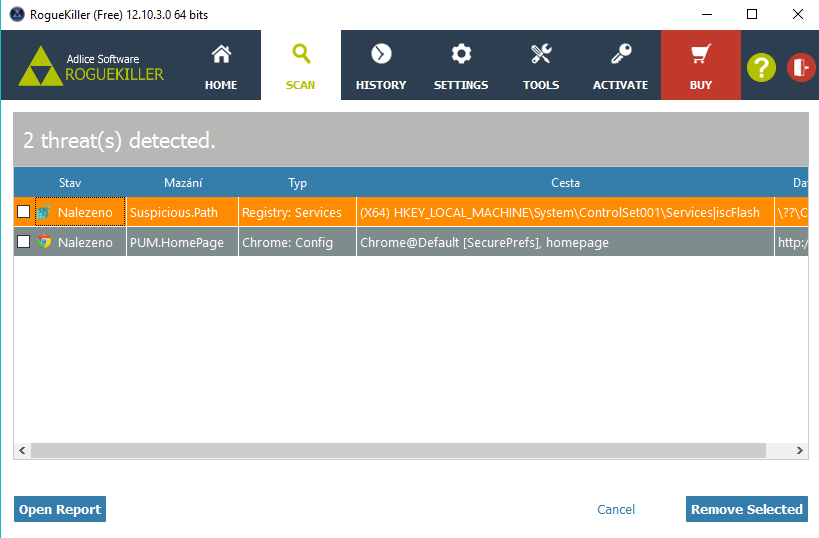Click the Chrome icon in PUM.HomePage row
The height and width of the screenshot is (538, 819).
pyautogui.click(x=44, y=241)
